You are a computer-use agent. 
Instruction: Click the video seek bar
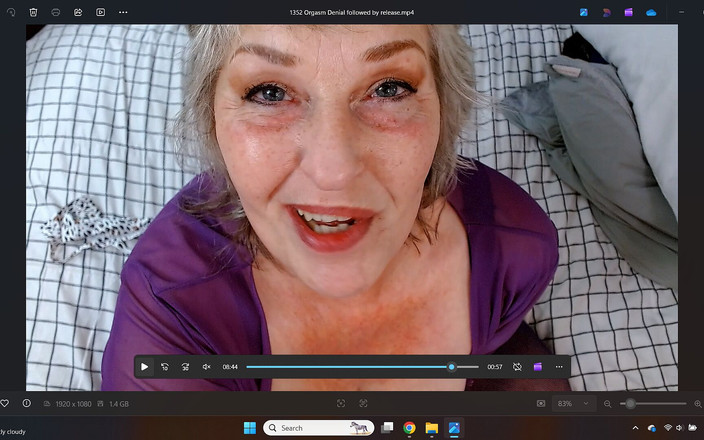click(x=350, y=367)
